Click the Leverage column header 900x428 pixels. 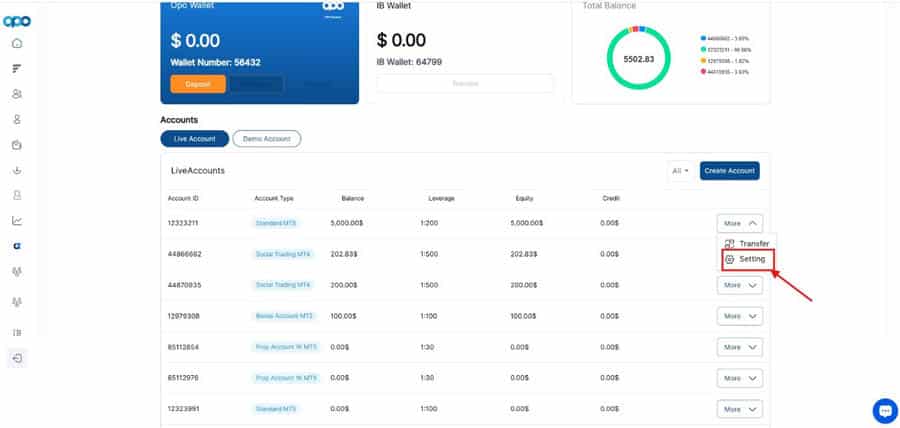(x=441, y=199)
